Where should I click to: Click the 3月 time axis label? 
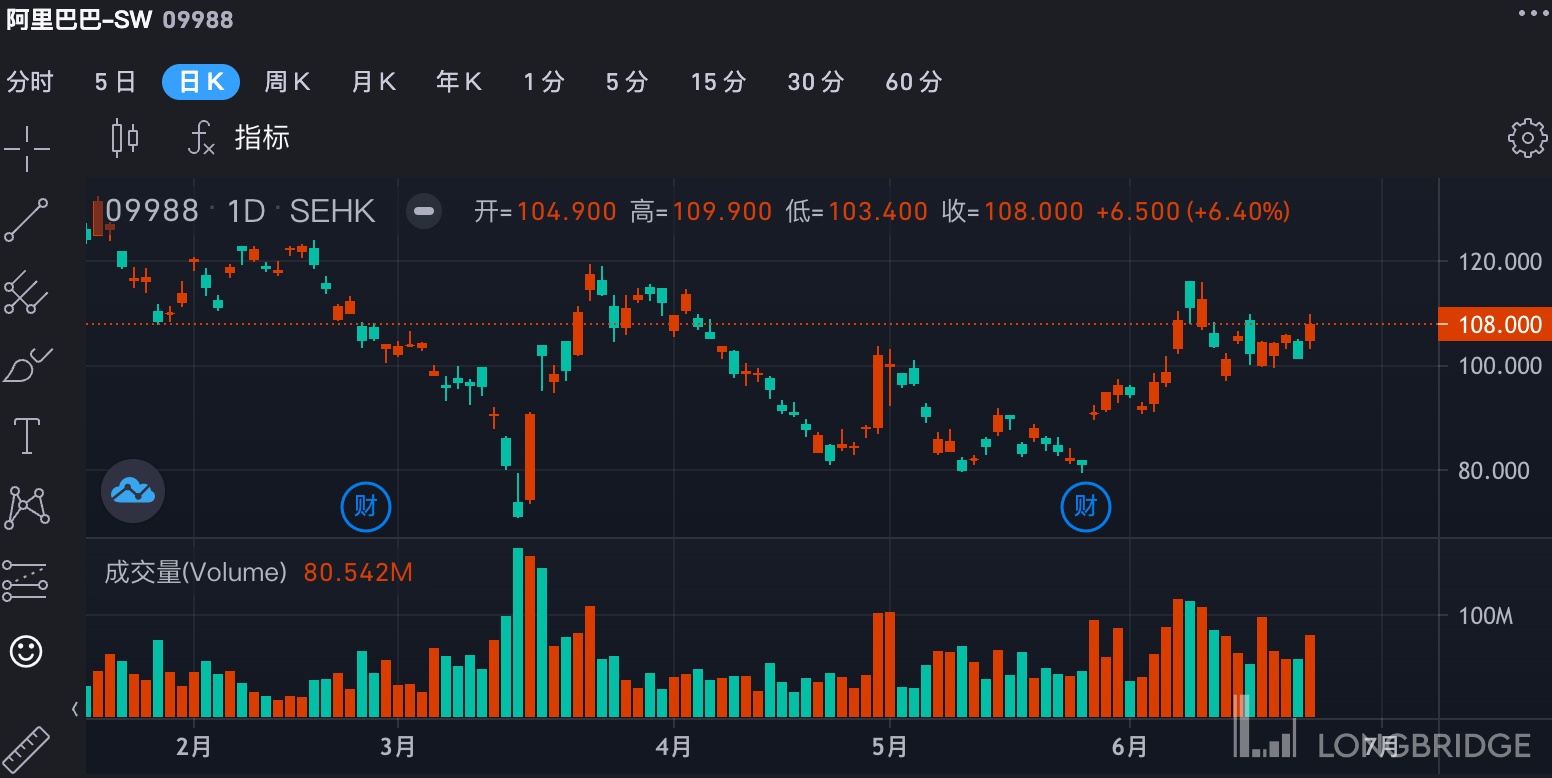coord(398,747)
